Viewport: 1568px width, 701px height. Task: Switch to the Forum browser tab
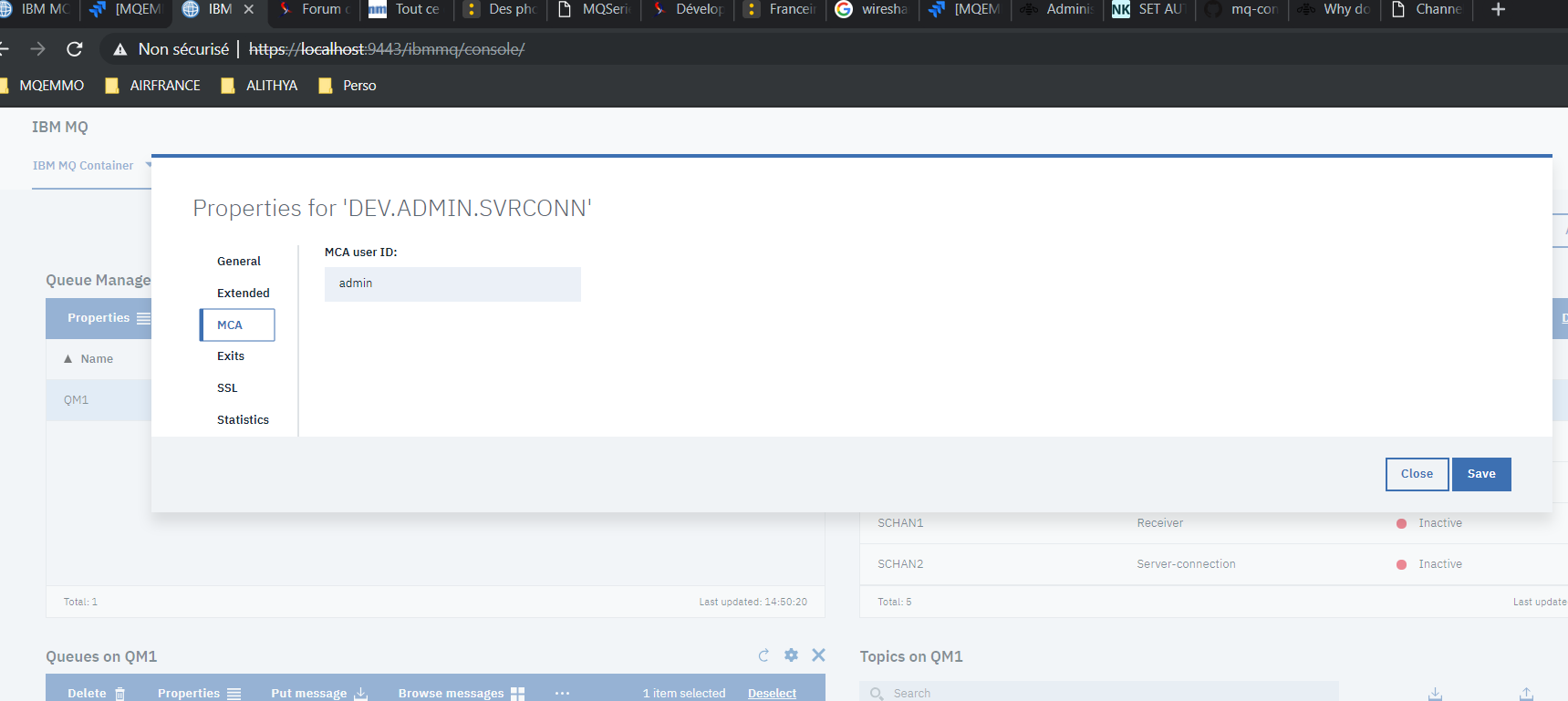pos(316,9)
